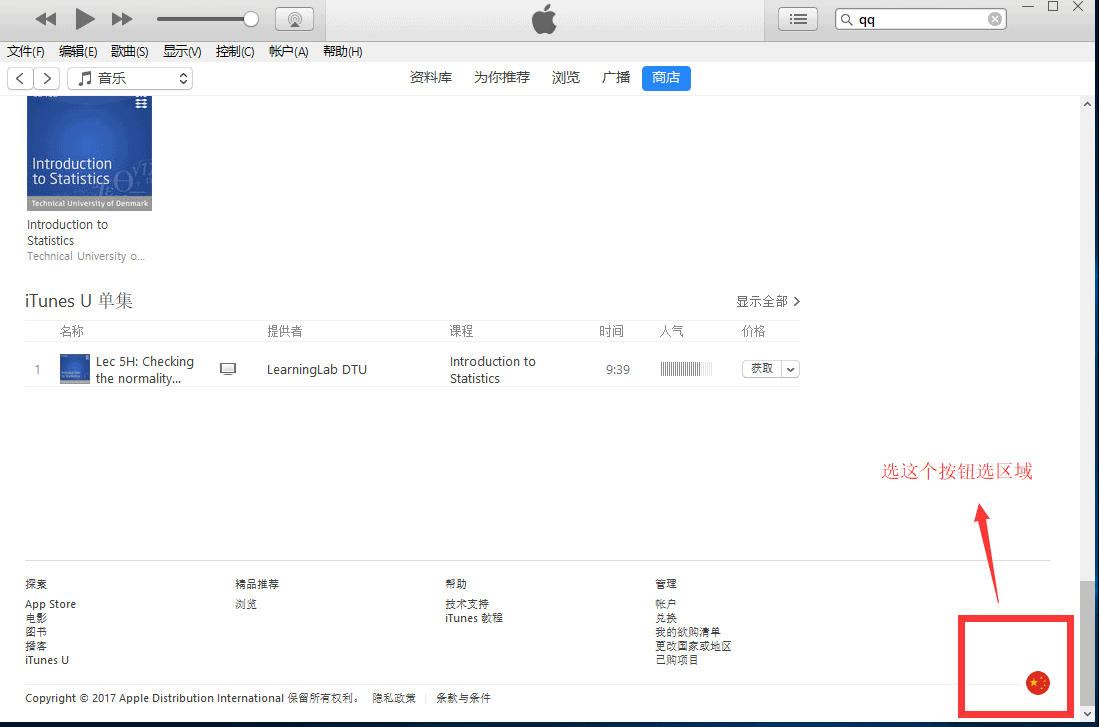Open the iTunes U footer link
Screen dimensions: 1099x727
47,660
